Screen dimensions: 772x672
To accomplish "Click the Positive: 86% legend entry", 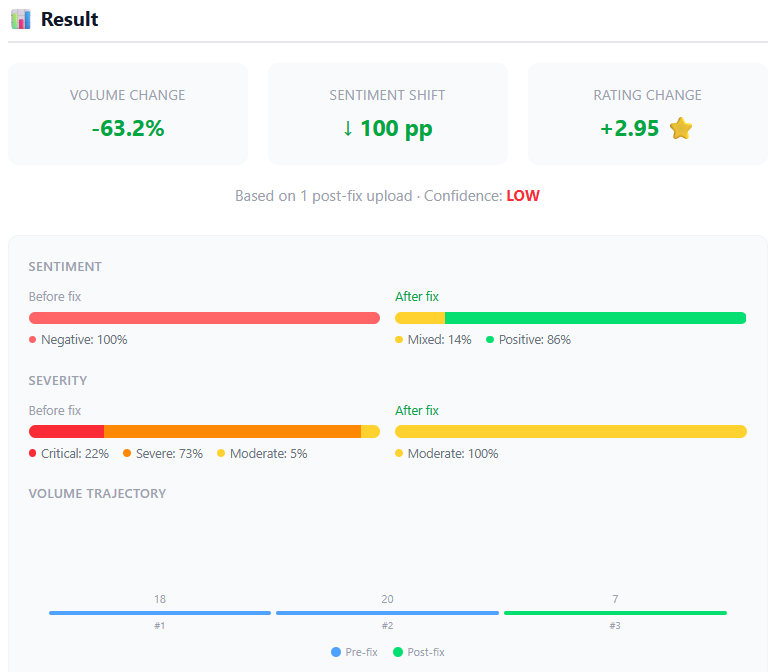I will coord(528,340).
